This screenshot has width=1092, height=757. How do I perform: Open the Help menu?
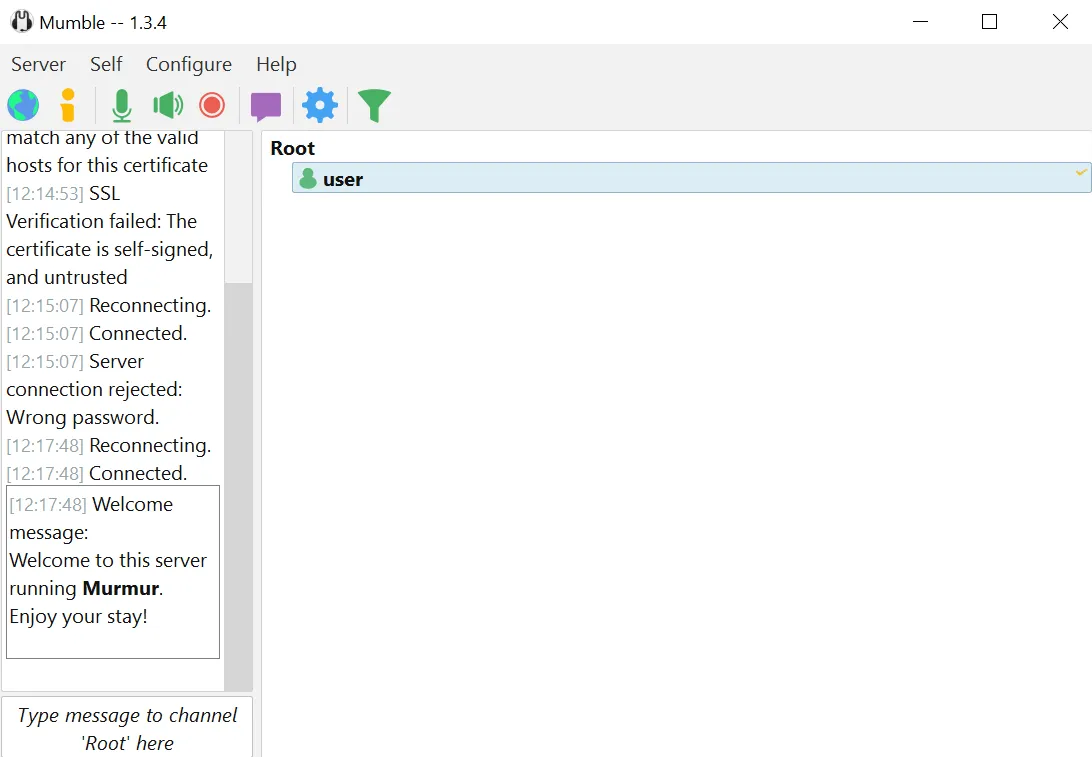click(276, 64)
